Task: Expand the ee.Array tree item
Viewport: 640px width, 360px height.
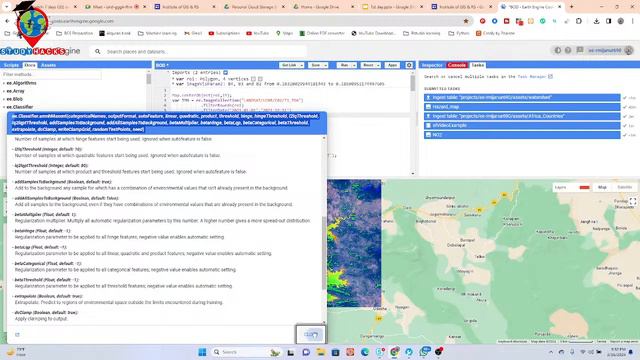Action: tap(16, 91)
